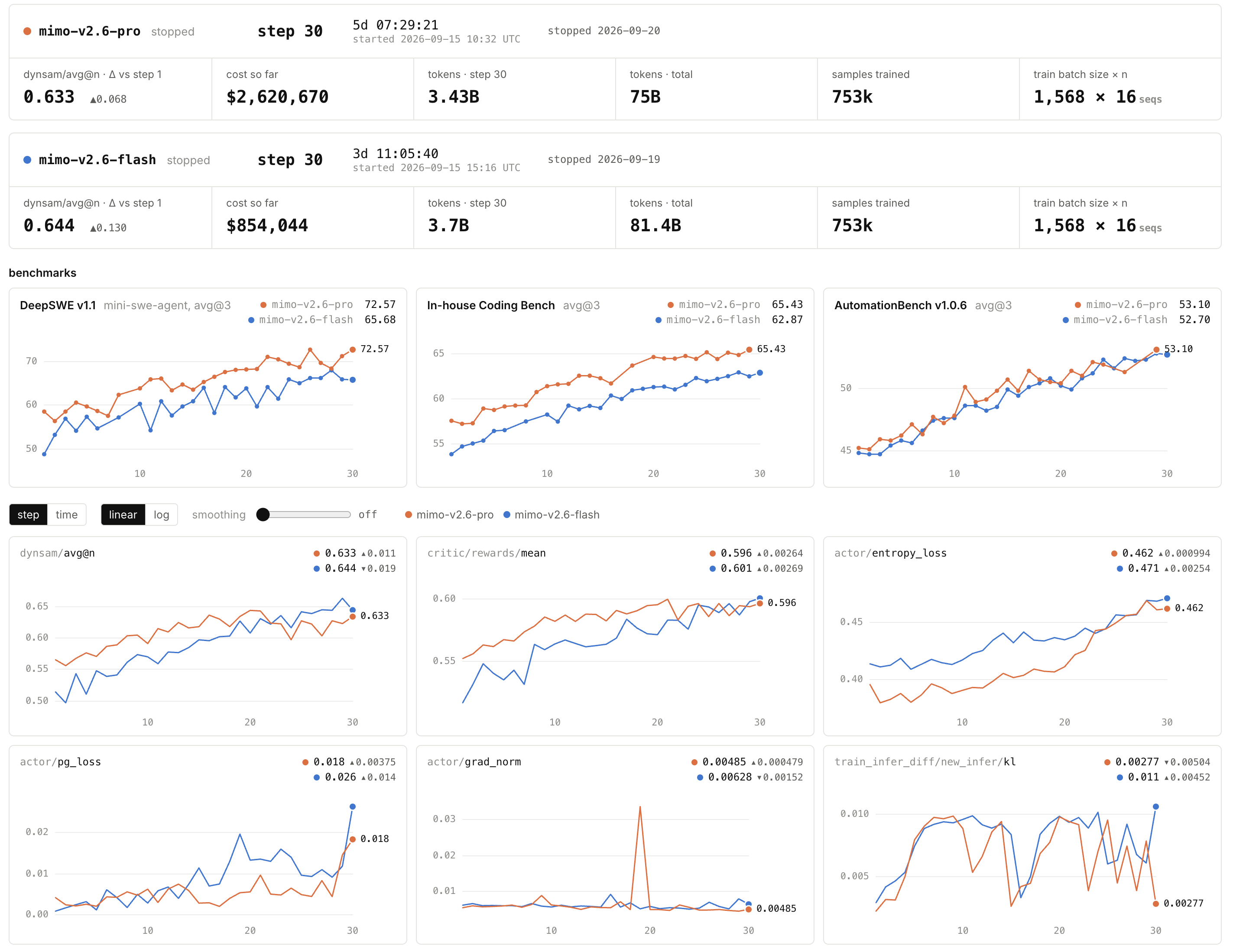Click 'started 2026-09-15 15:16 UTC' text
This screenshot has height=952, width=1233.
436,168
